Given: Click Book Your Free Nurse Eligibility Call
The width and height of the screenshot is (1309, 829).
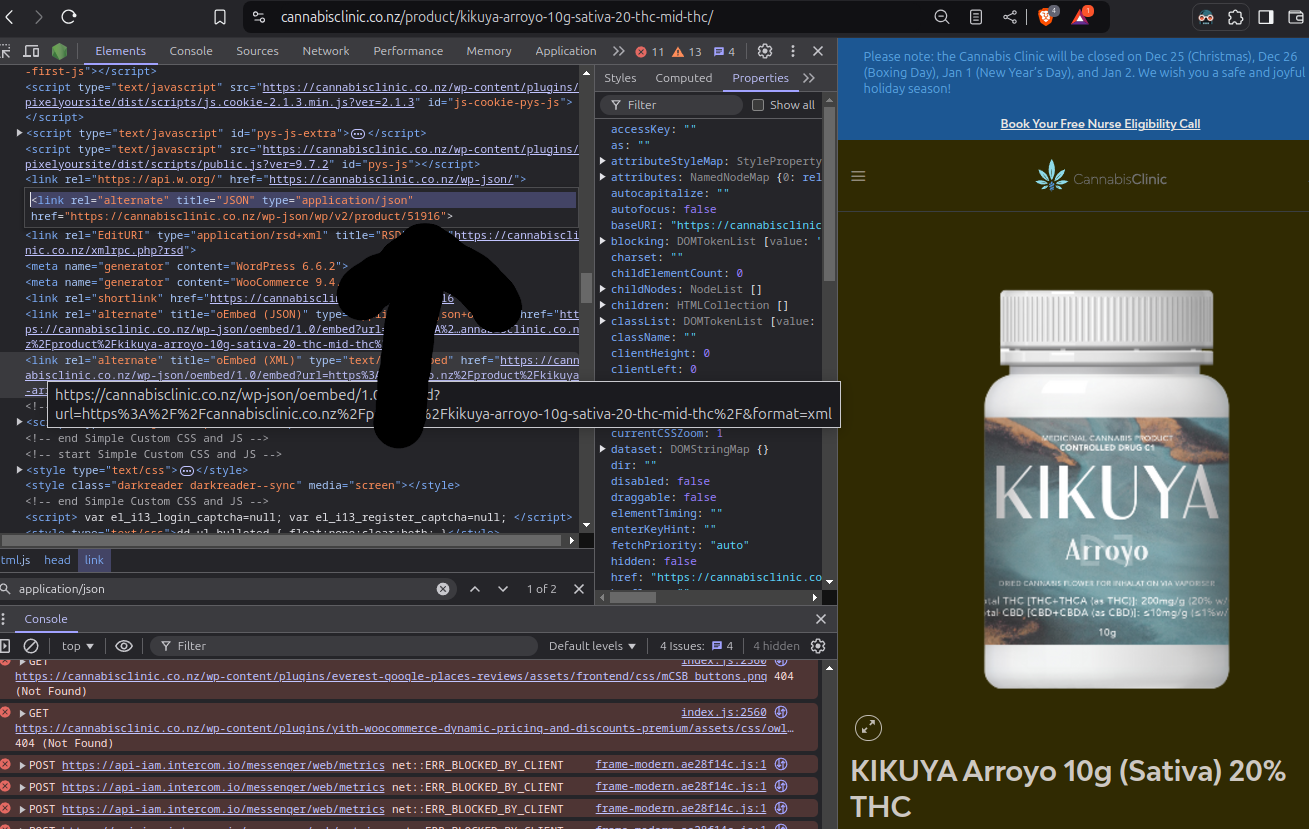Looking at the screenshot, I should coord(1100,124).
